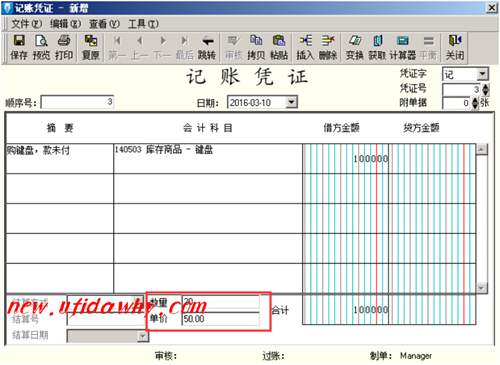Click the 结算号 input field
Screen dimensions: 500x365
coord(106,319)
